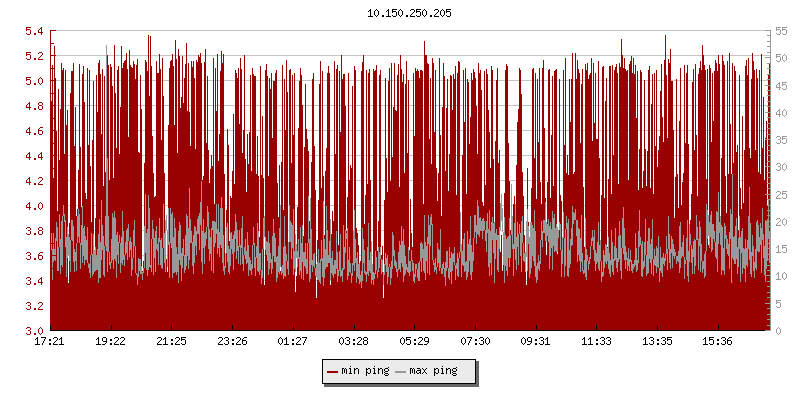The width and height of the screenshot is (800, 400).
Task: Select the min ping legend label
Action: click(365, 371)
